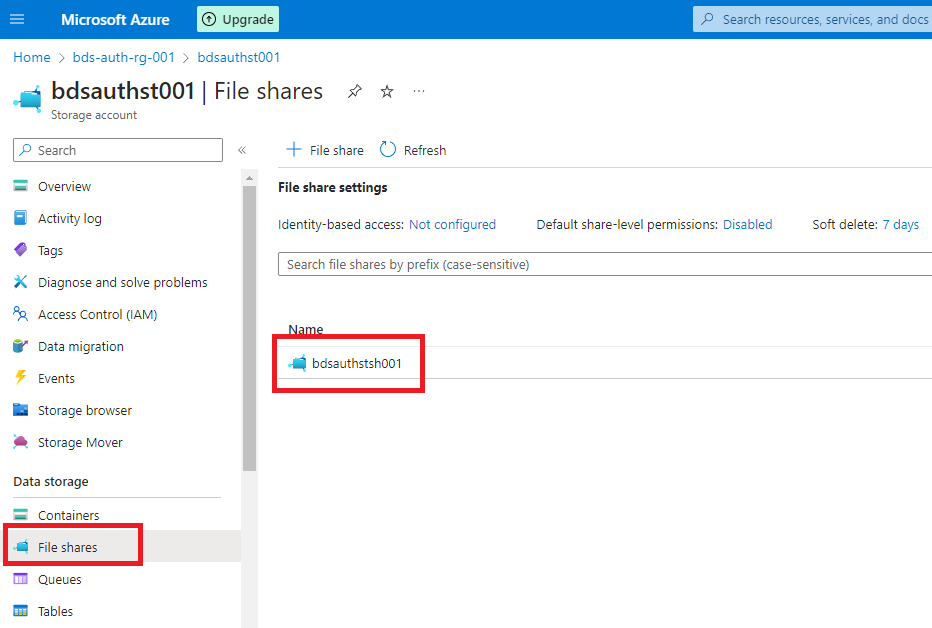The width and height of the screenshot is (932, 628).
Task: Focus Search file shares by prefix field
Action: tap(604, 264)
